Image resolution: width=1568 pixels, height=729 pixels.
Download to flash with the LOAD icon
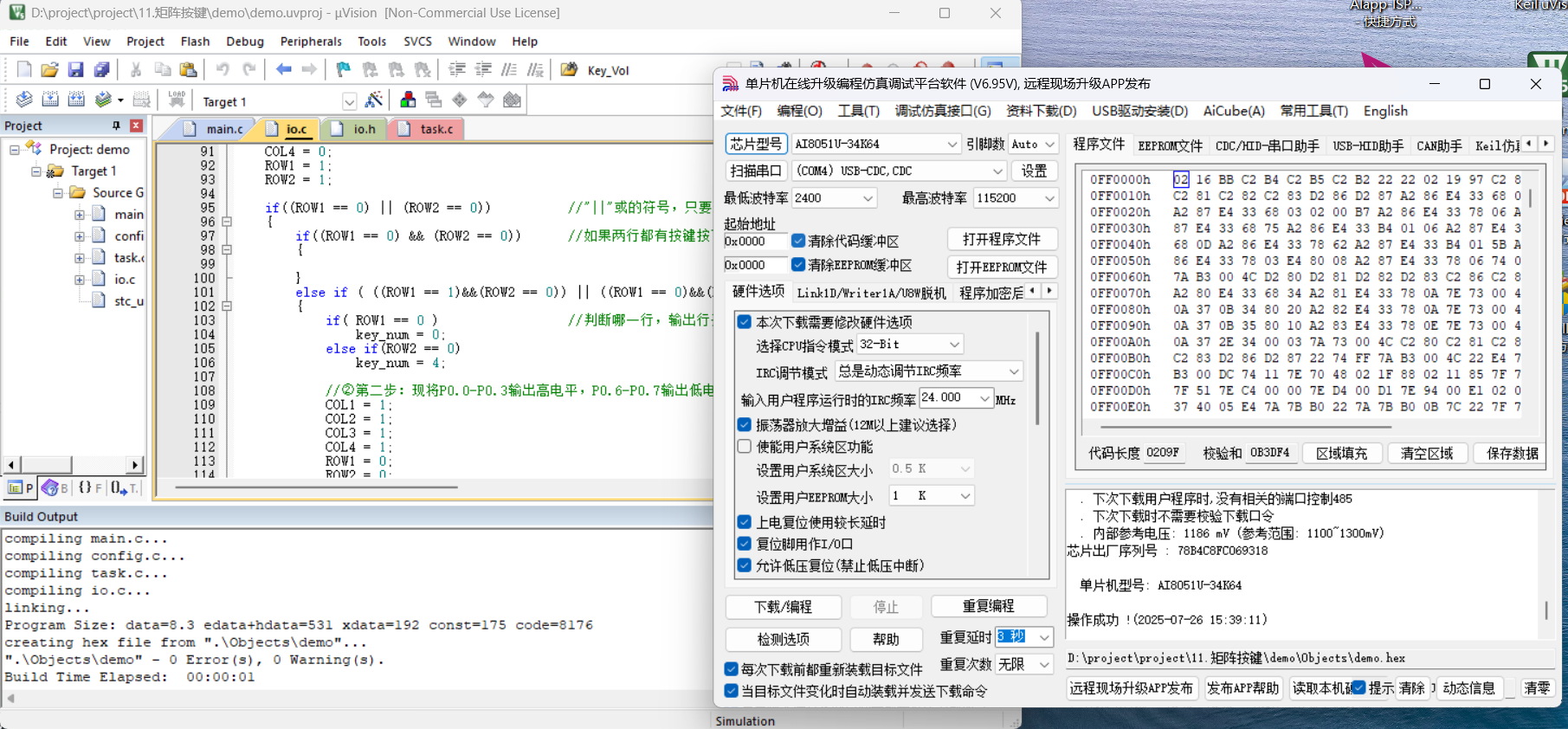(177, 100)
